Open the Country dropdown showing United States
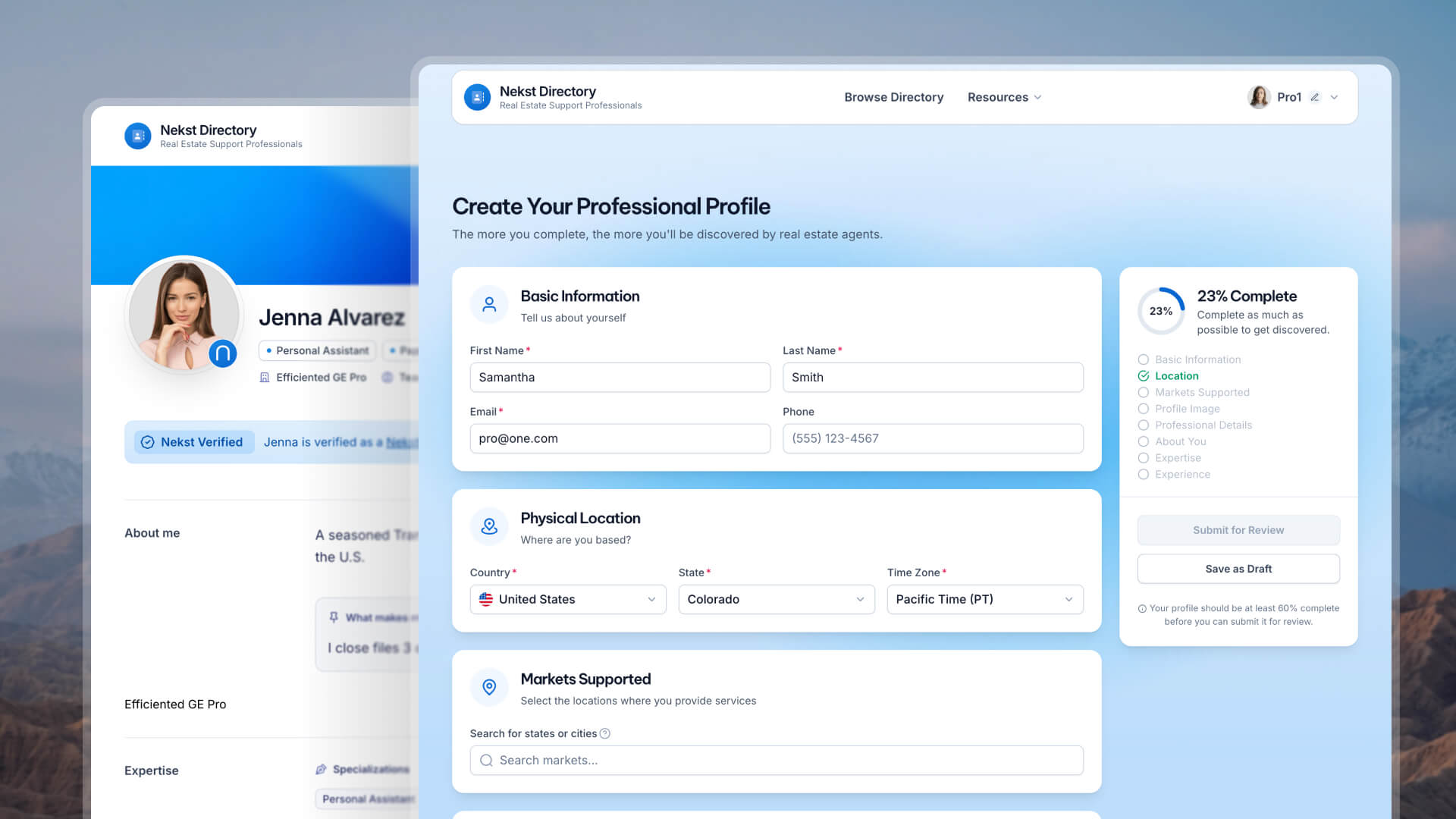 (x=567, y=599)
